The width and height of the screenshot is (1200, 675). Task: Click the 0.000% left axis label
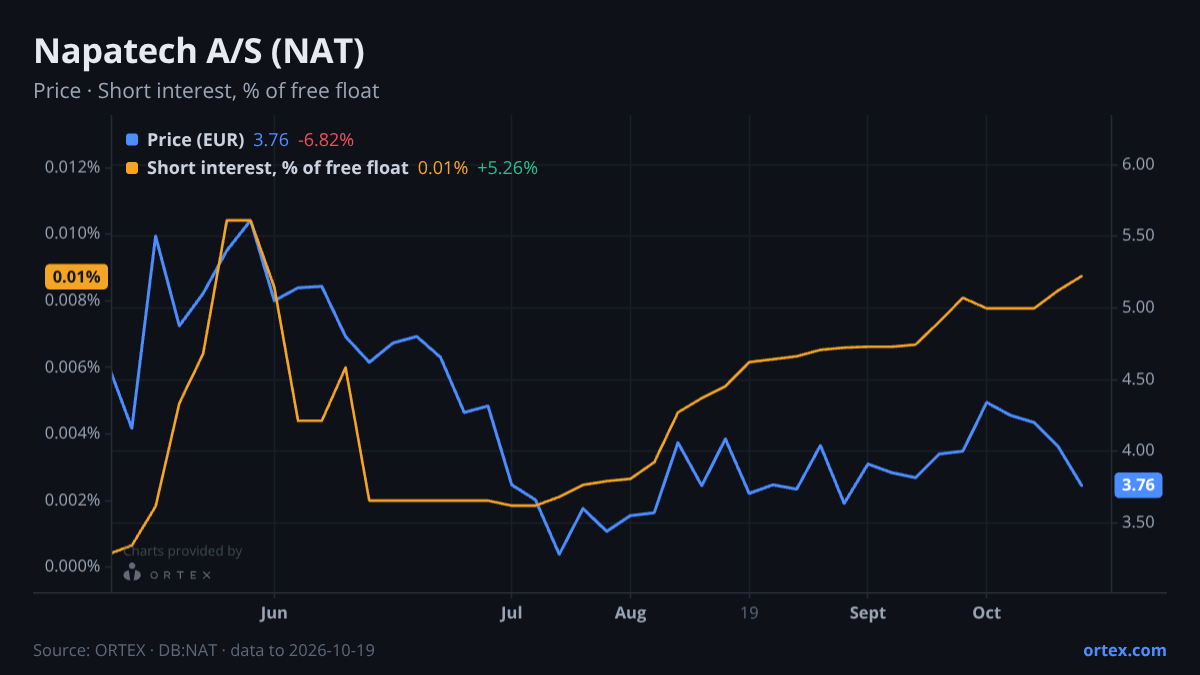point(72,566)
